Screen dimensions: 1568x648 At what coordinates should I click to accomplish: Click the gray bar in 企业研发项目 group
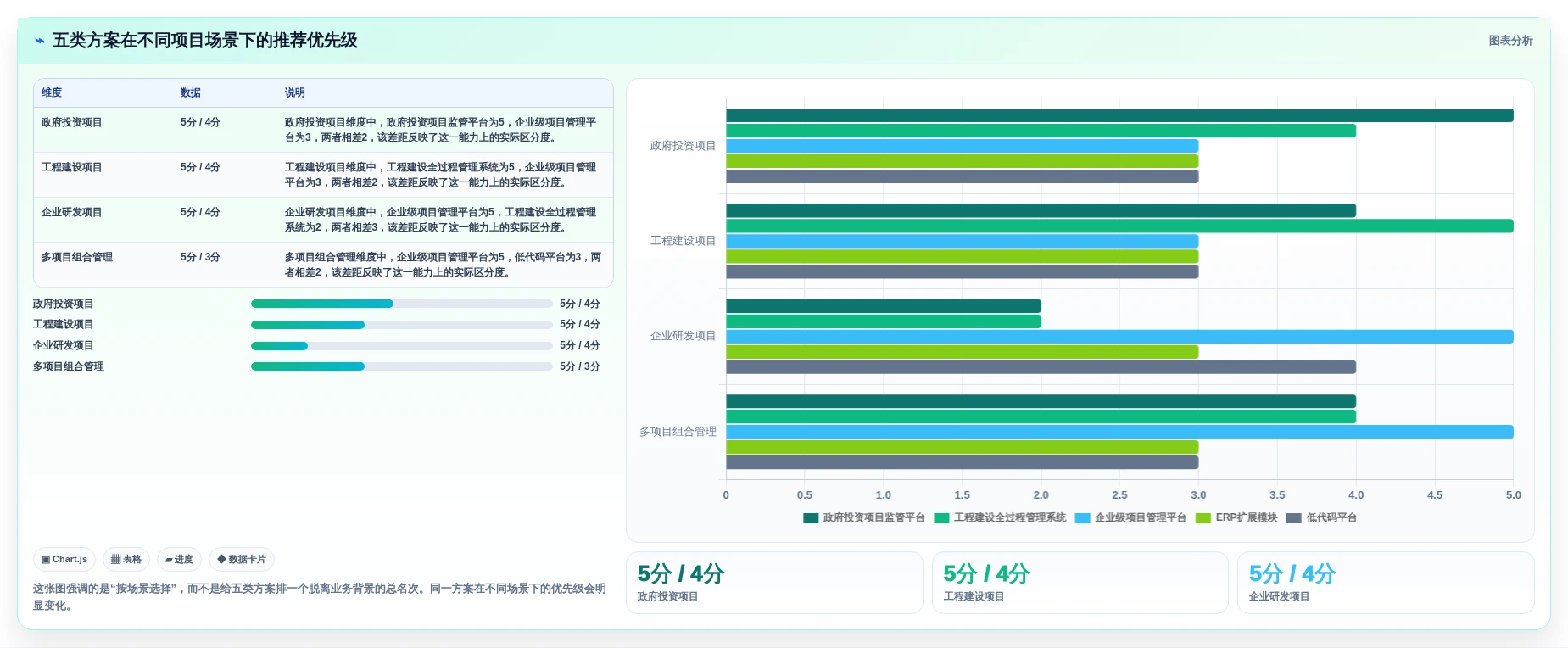pyautogui.click(x=1041, y=367)
